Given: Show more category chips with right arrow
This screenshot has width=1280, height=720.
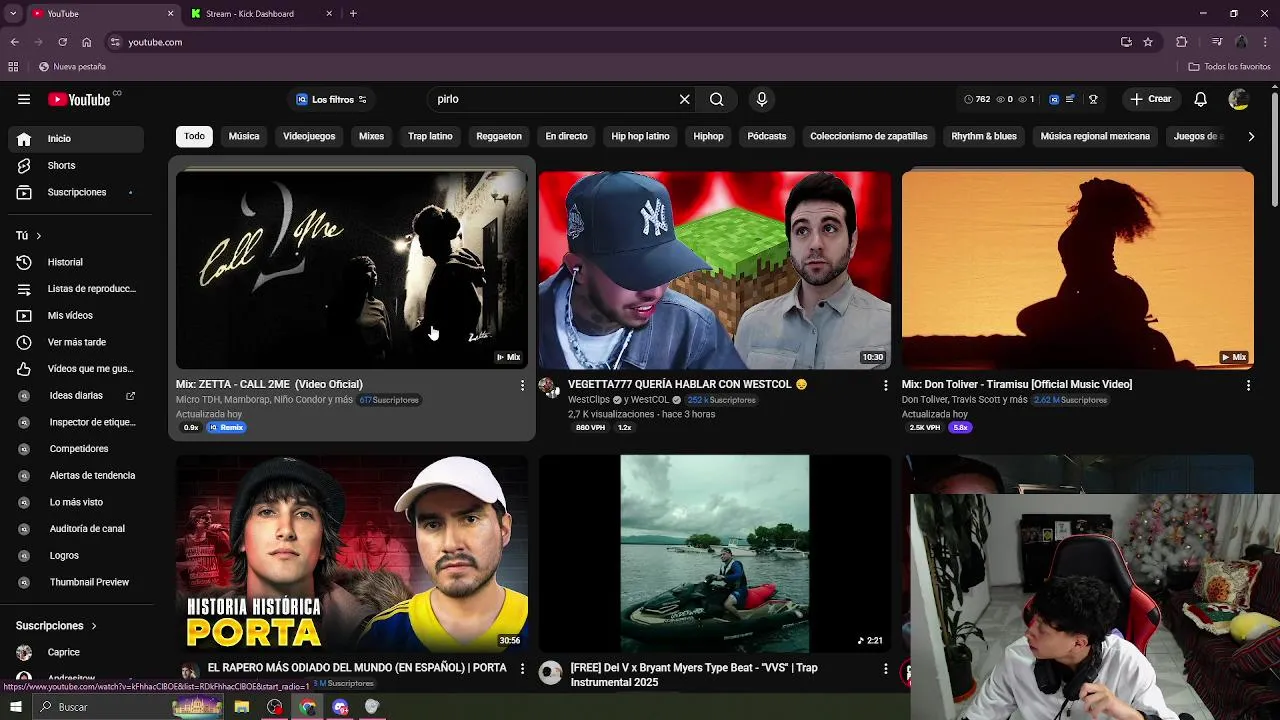Looking at the screenshot, I should 1251,136.
